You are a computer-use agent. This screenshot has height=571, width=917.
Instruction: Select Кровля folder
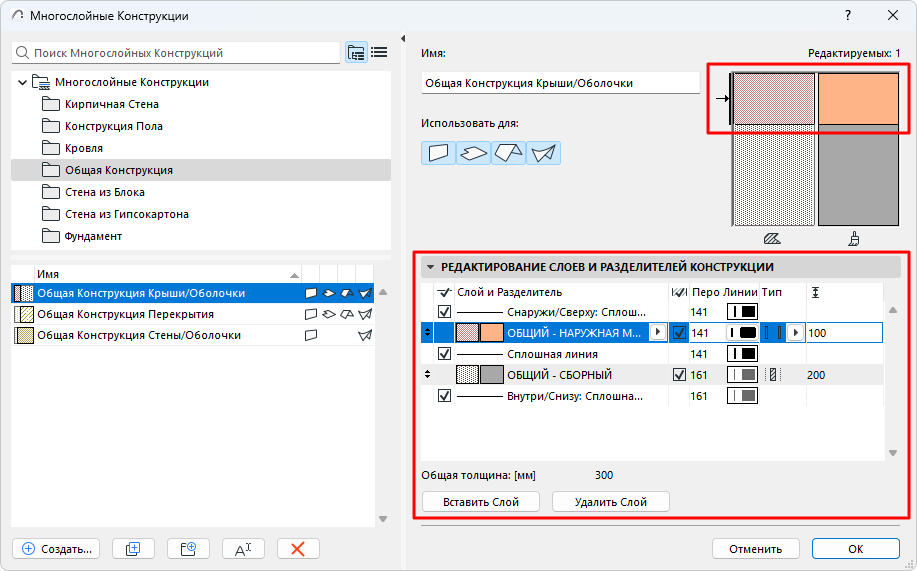[84, 149]
